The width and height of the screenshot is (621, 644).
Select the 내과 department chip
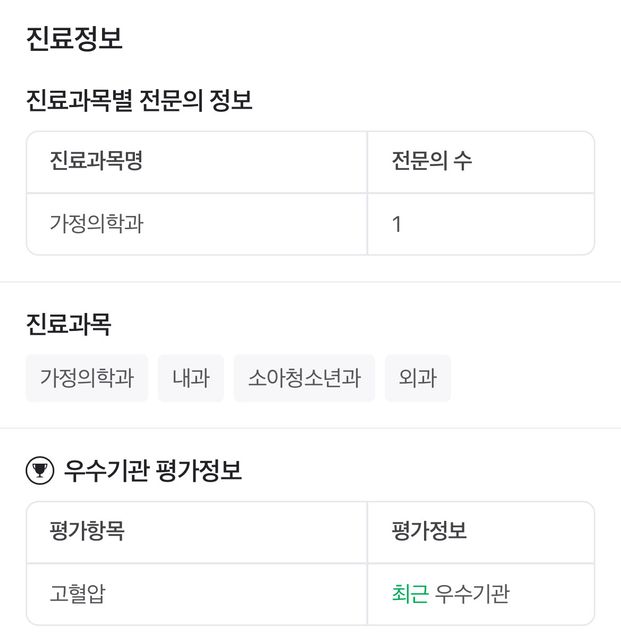190,379
